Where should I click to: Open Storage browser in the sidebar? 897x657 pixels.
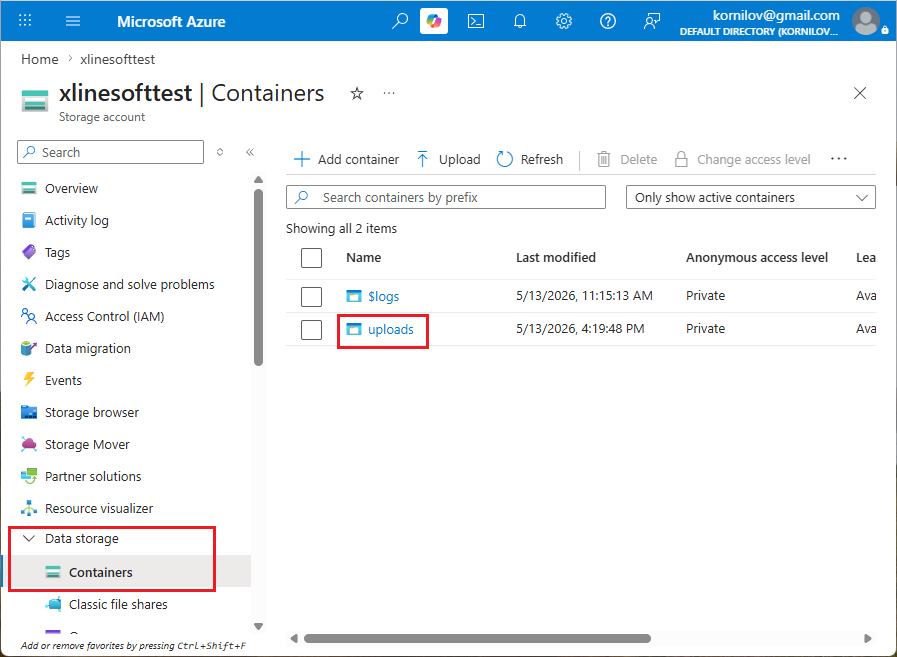tap(92, 413)
